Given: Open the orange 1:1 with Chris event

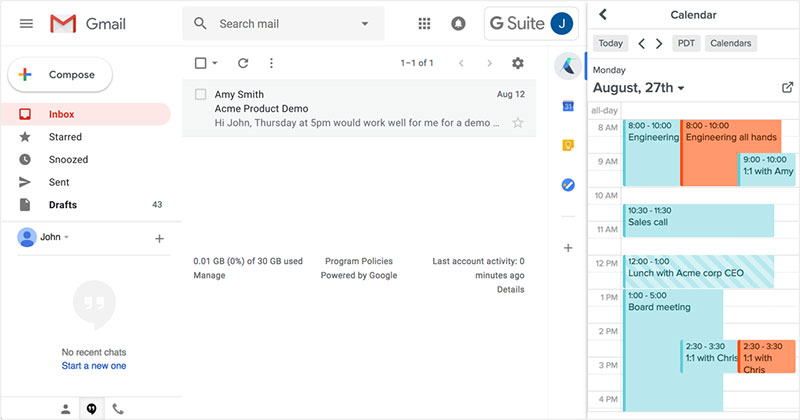Looking at the screenshot, I should [767, 356].
